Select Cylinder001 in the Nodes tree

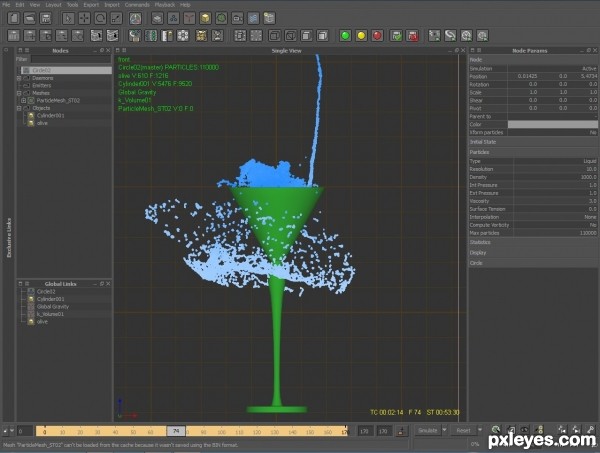tap(51, 116)
